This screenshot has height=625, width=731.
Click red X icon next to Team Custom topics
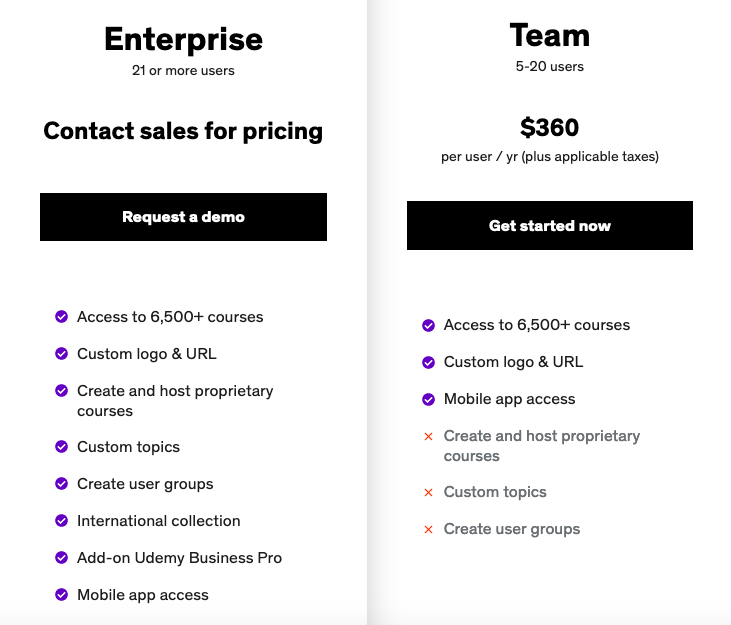click(428, 493)
